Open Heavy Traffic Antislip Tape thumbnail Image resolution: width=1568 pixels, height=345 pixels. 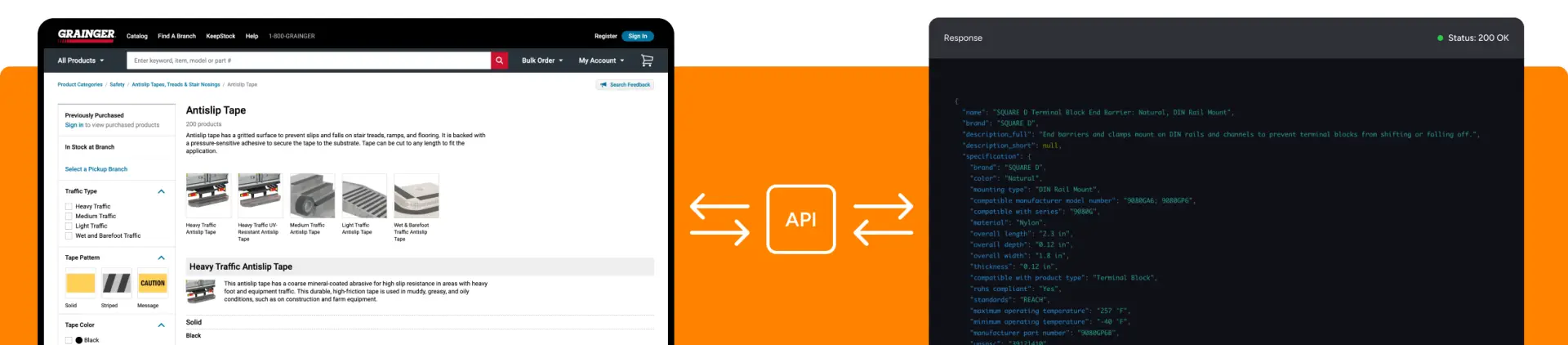click(208, 195)
